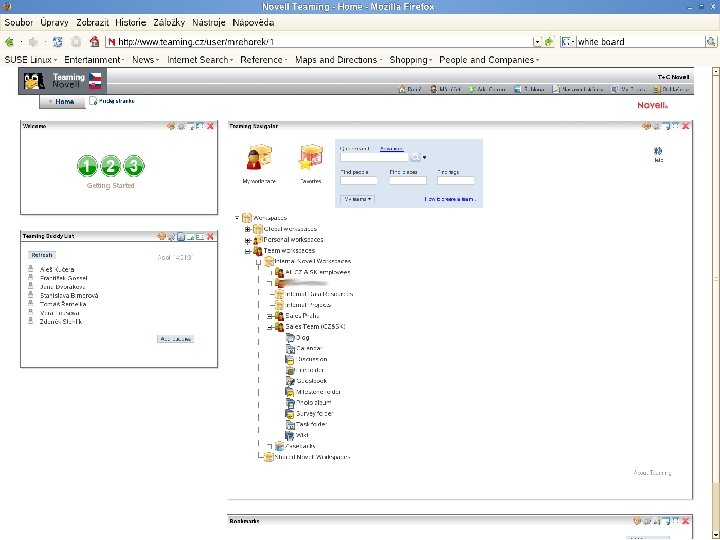Open the address bar history dropdown arrow
Viewport: 720px width, 540px height.
pyautogui.click(x=537, y=42)
